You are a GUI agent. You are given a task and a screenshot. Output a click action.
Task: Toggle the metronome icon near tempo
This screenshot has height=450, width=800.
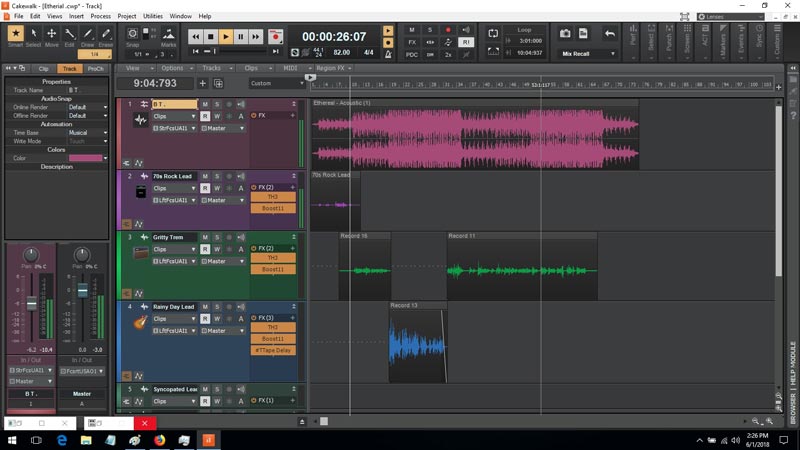388,54
